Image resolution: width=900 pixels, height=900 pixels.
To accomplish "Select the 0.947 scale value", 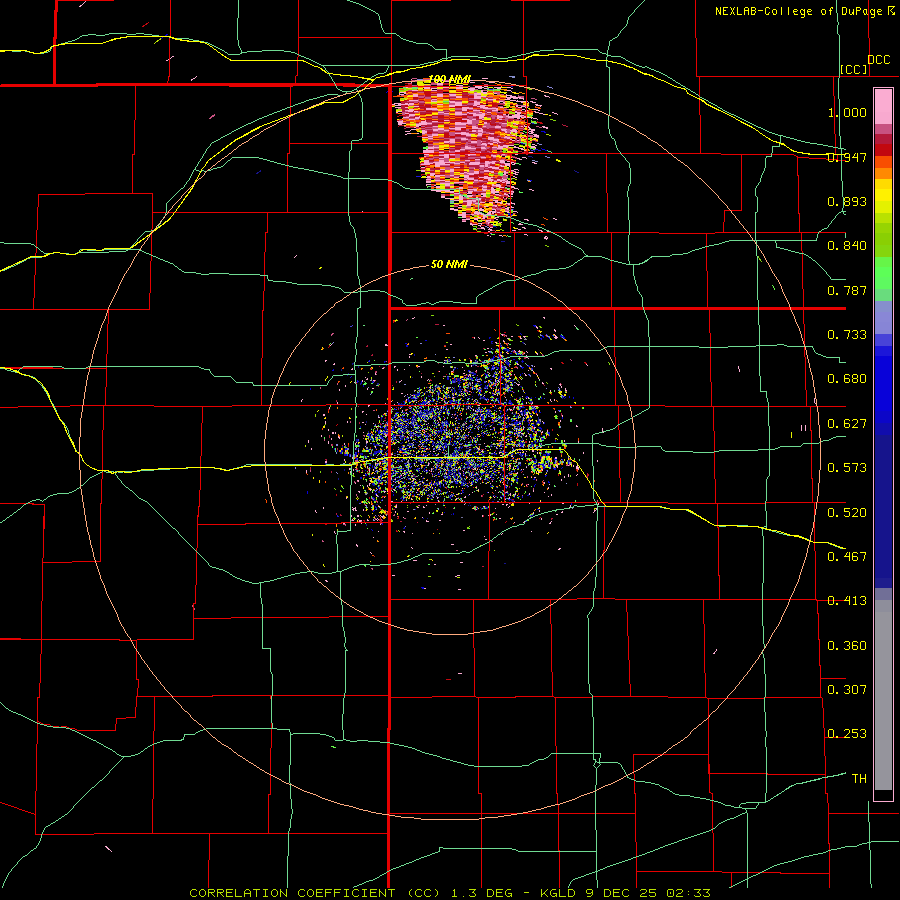I will (847, 157).
